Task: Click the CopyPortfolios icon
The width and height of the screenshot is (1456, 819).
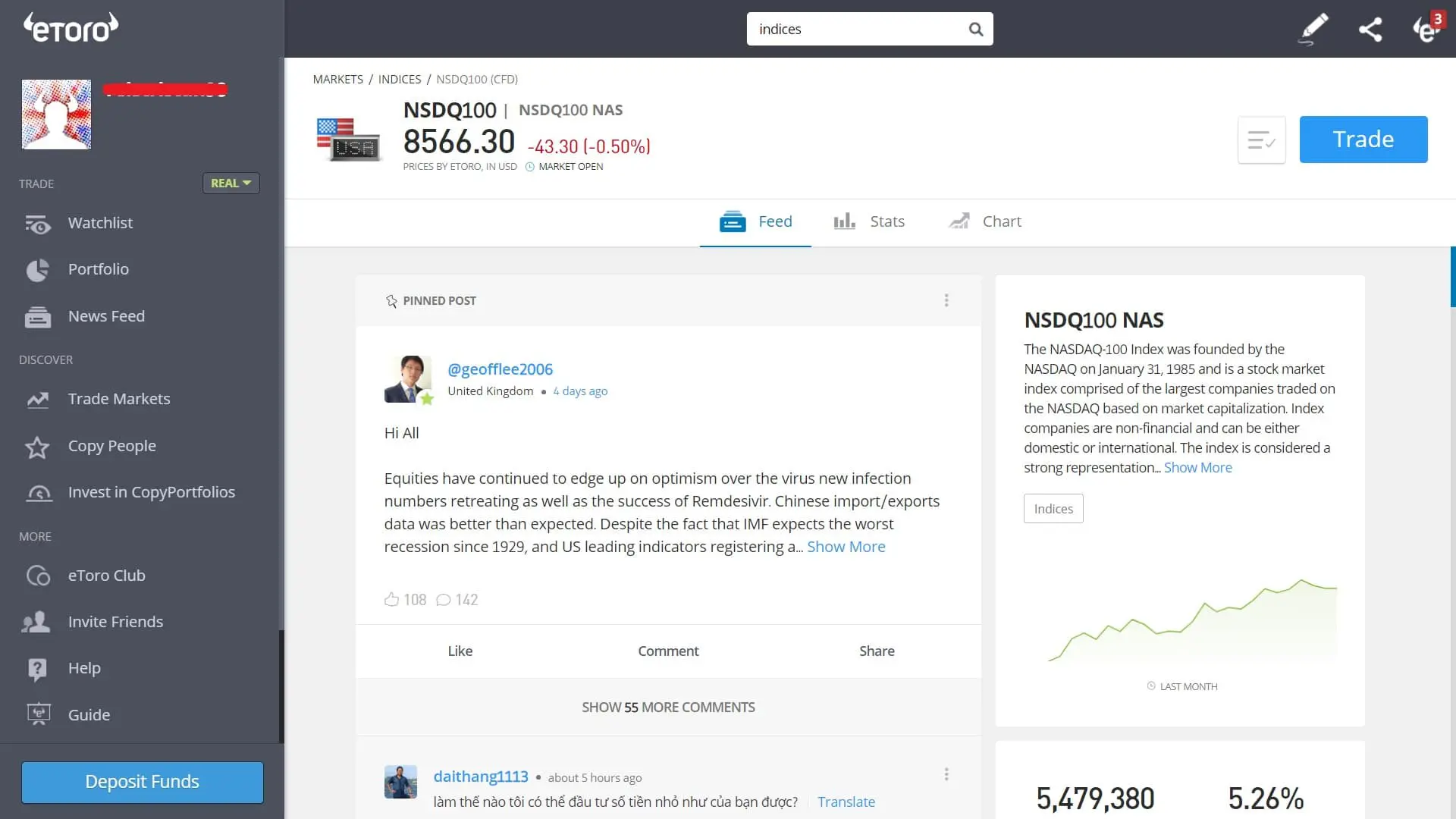Action: pyautogui.click(x=39, y=494)
